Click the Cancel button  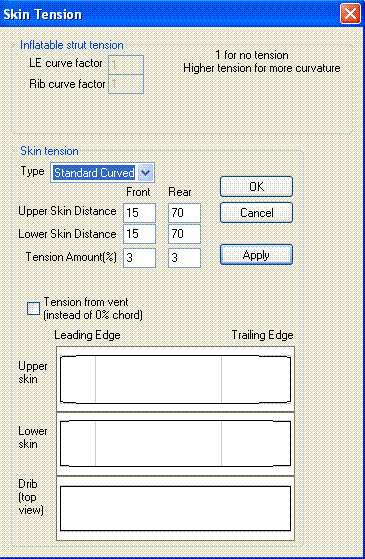point(256,213)
